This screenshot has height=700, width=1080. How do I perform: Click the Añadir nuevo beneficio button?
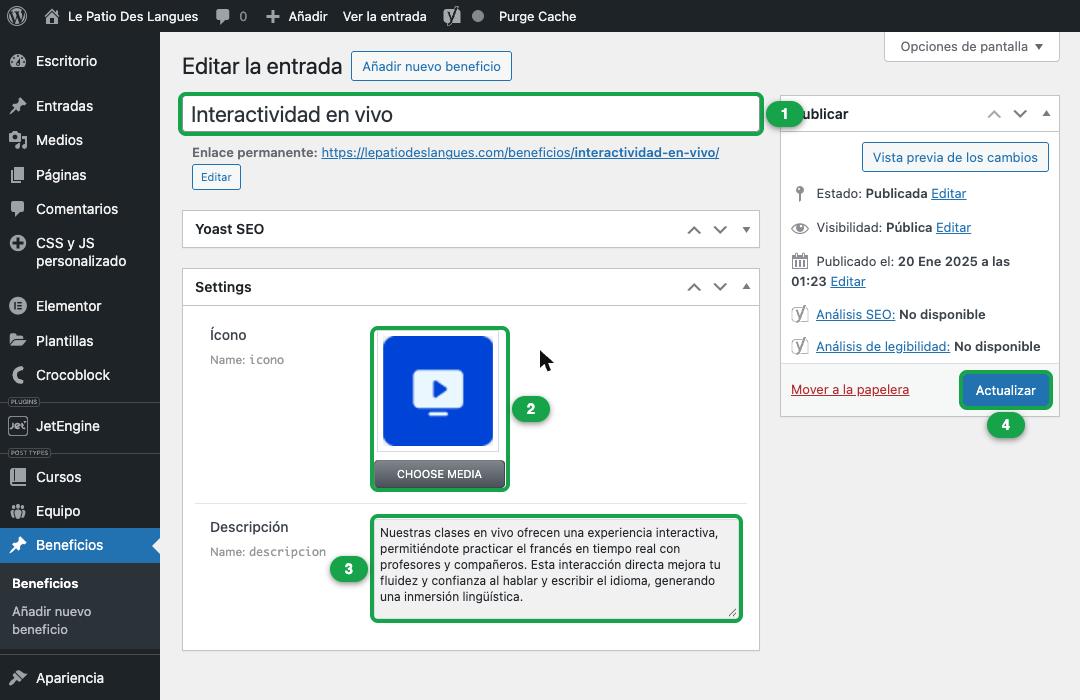point(431,66)
